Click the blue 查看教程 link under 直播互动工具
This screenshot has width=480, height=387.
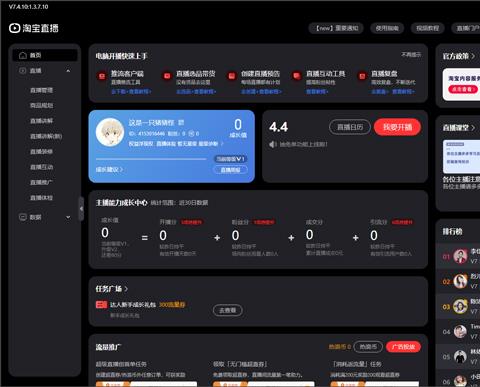(x=317, y=92)
